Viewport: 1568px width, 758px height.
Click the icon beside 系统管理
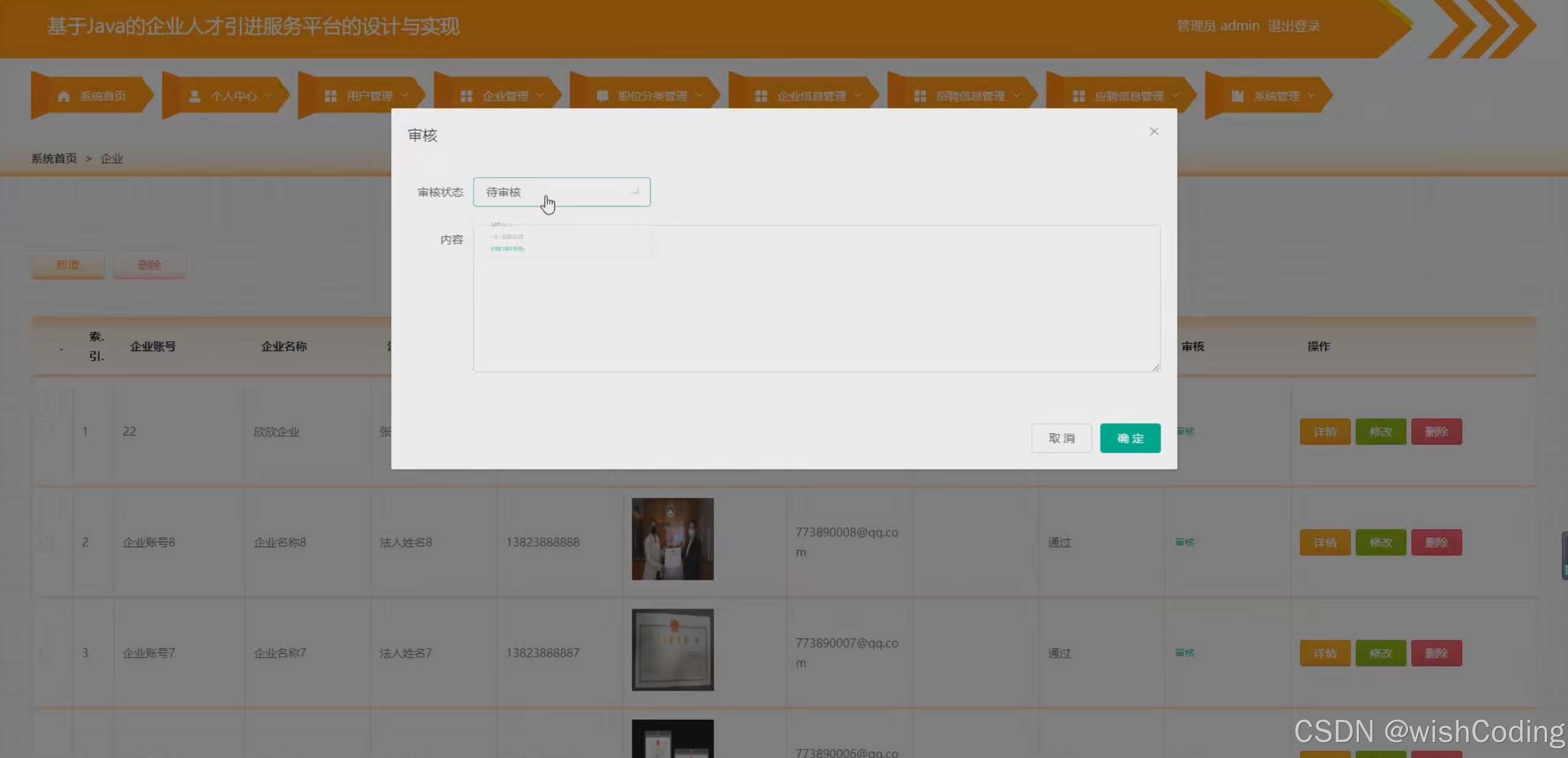[x=1238, y=96]
